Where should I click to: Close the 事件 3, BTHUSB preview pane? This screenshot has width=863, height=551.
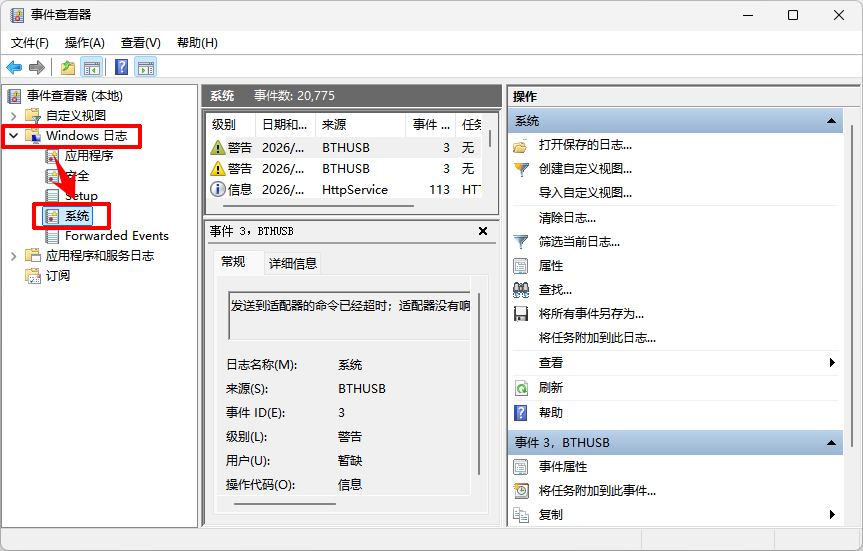coord(483,231)
